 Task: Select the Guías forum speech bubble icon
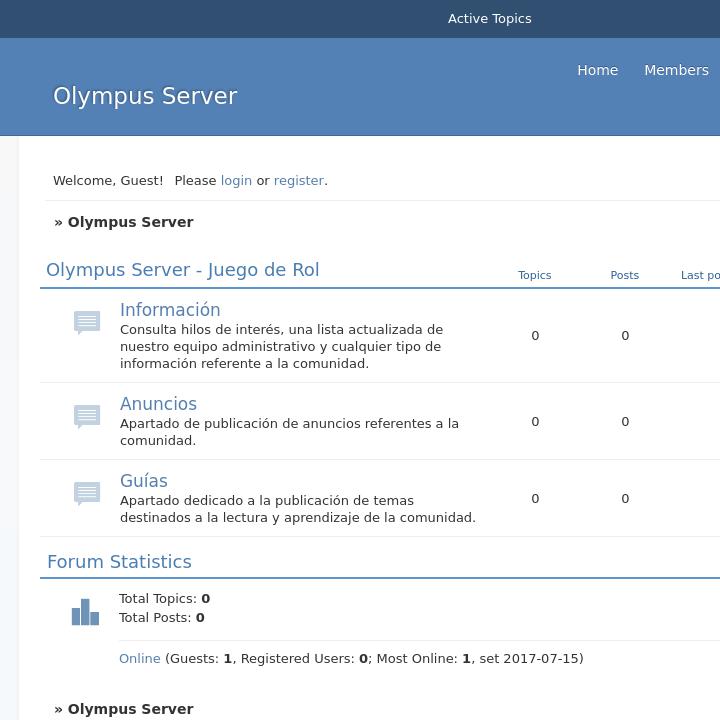87,493
